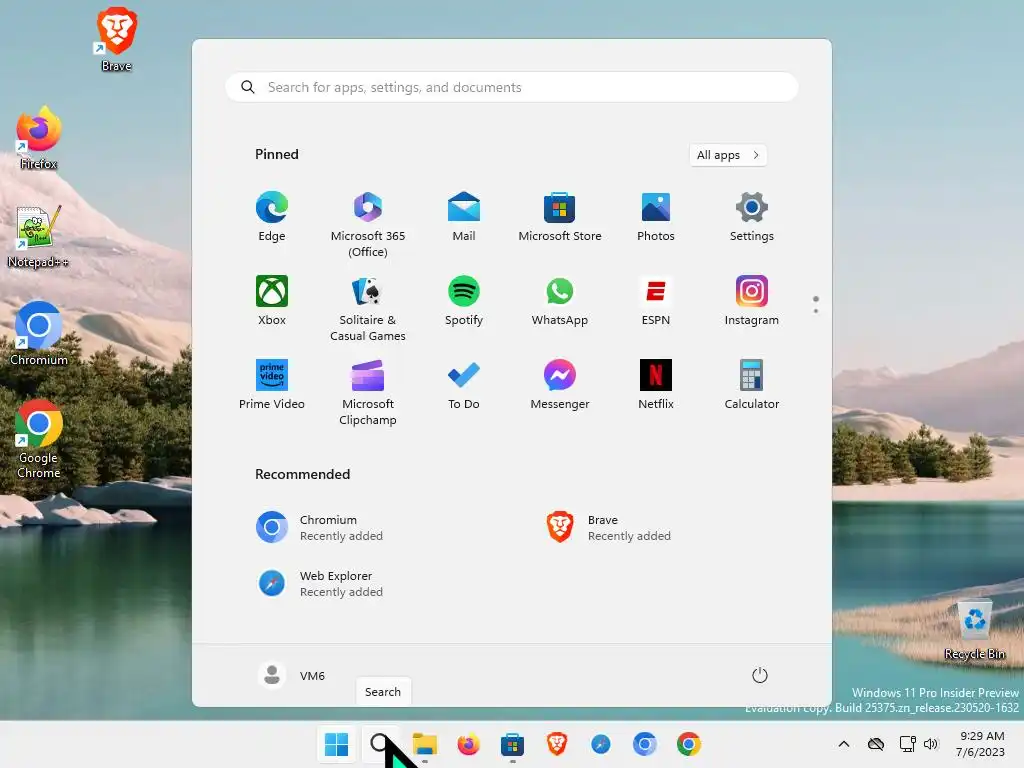Select the Notepad++ desktop shortcut
Viewport: 1024px width, 768px height.
[38, 236]
